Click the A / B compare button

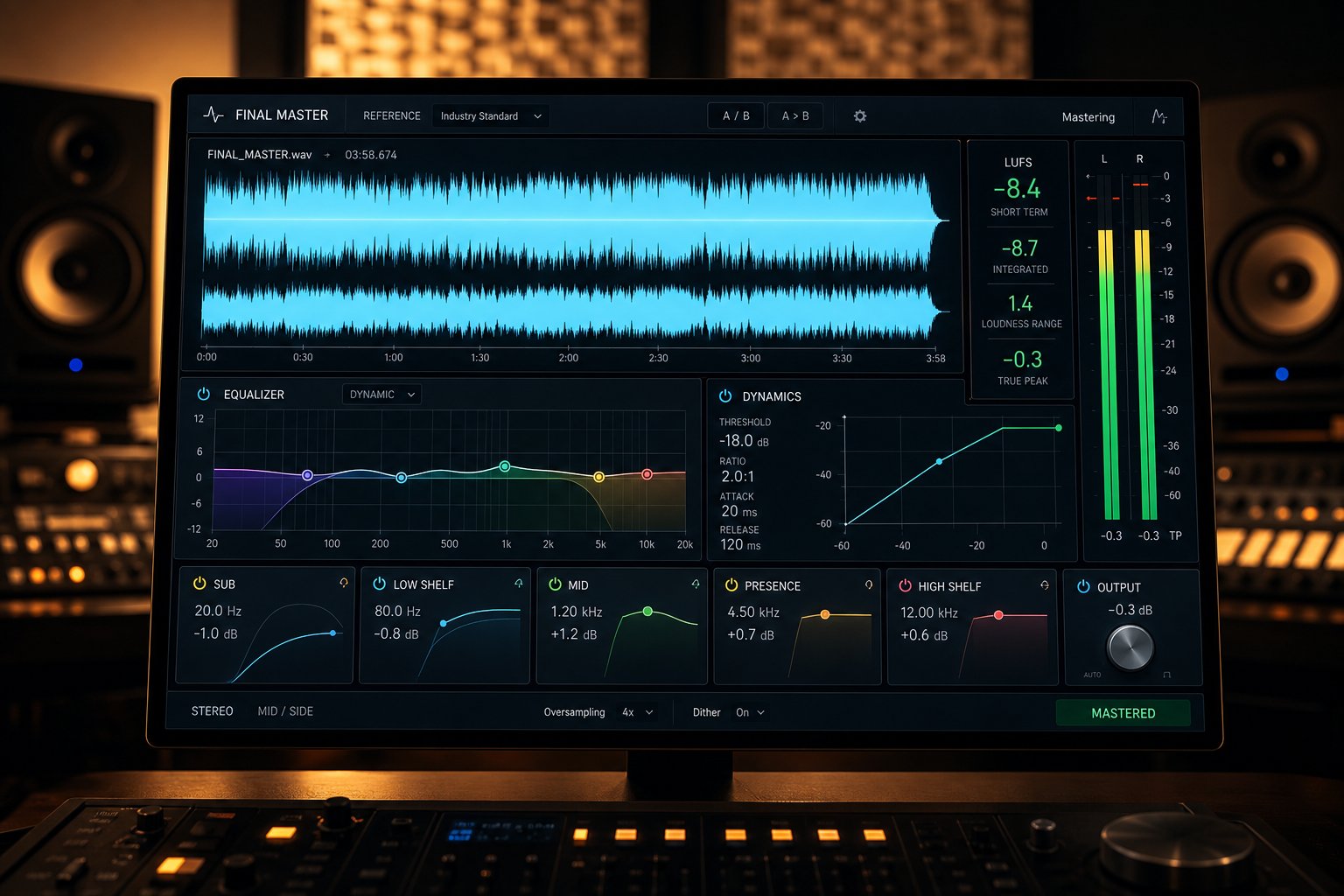(736, 115)
